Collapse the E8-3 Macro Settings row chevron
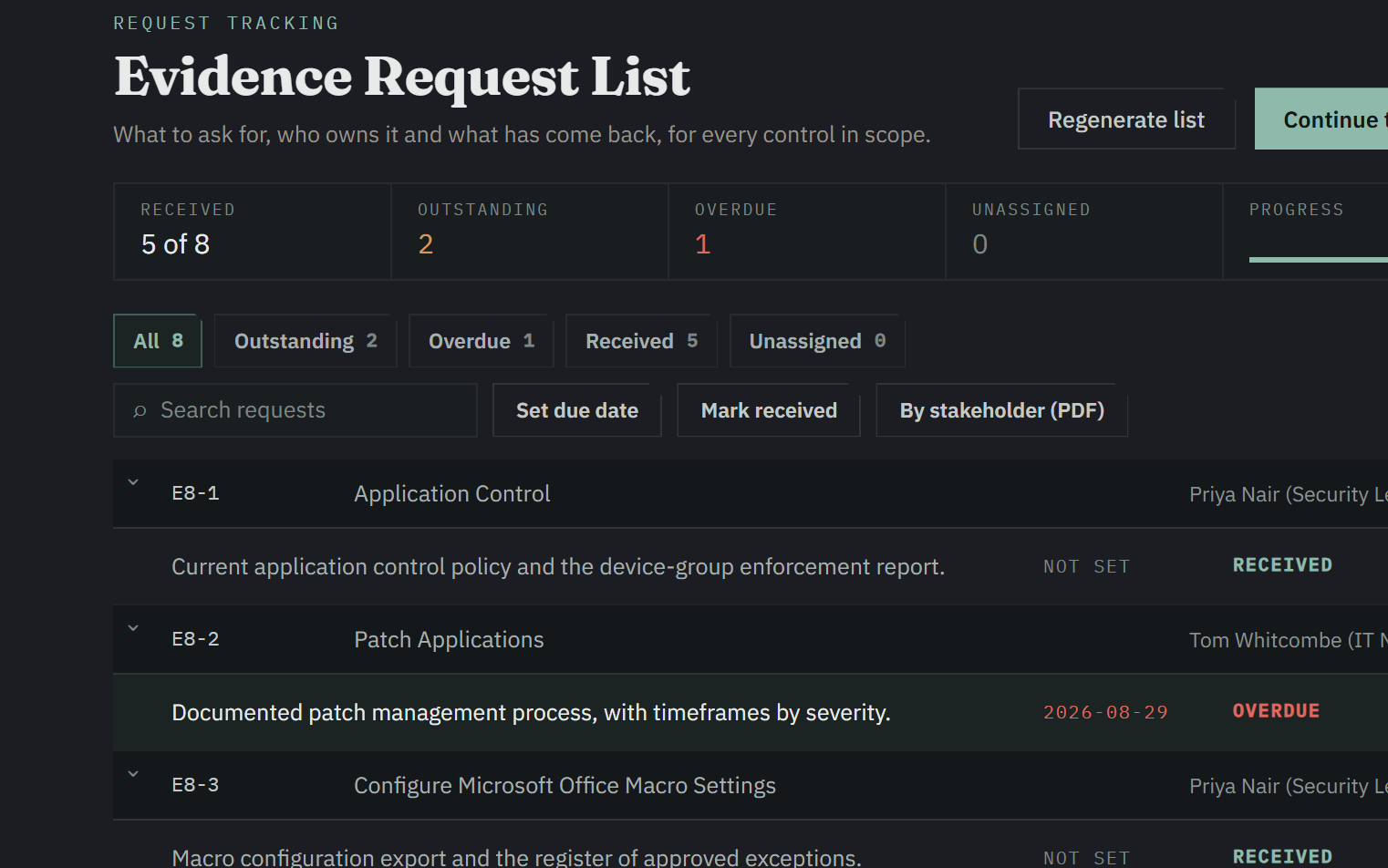 click(x=133, y=774)
